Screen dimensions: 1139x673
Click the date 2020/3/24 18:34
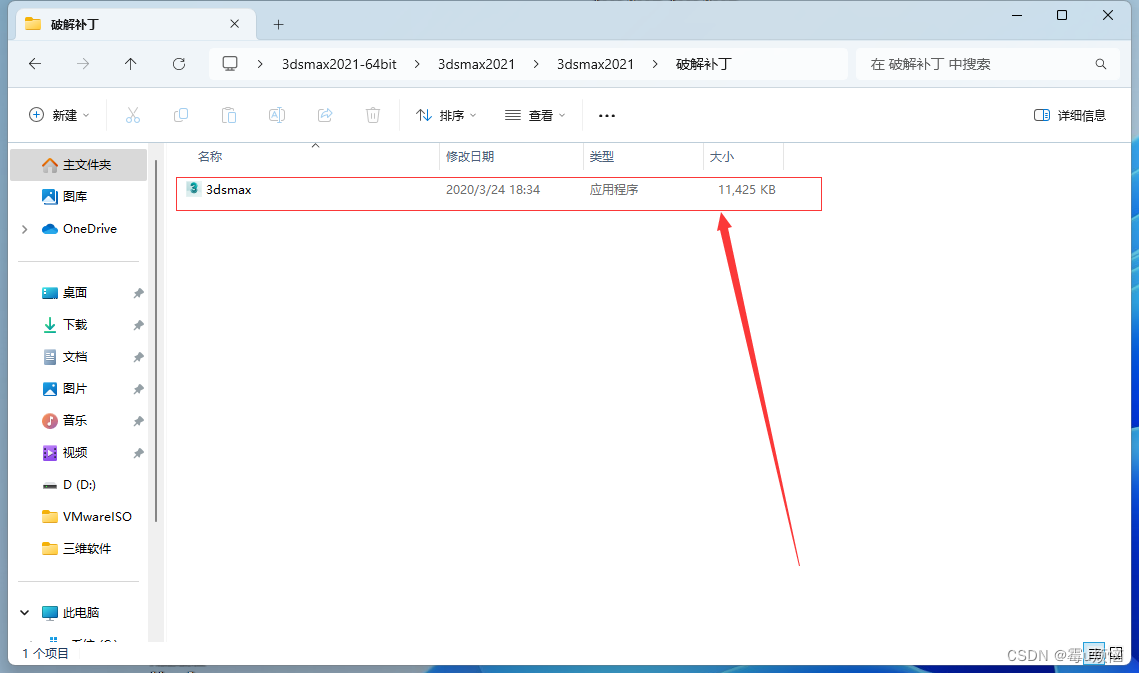point(493,190)
